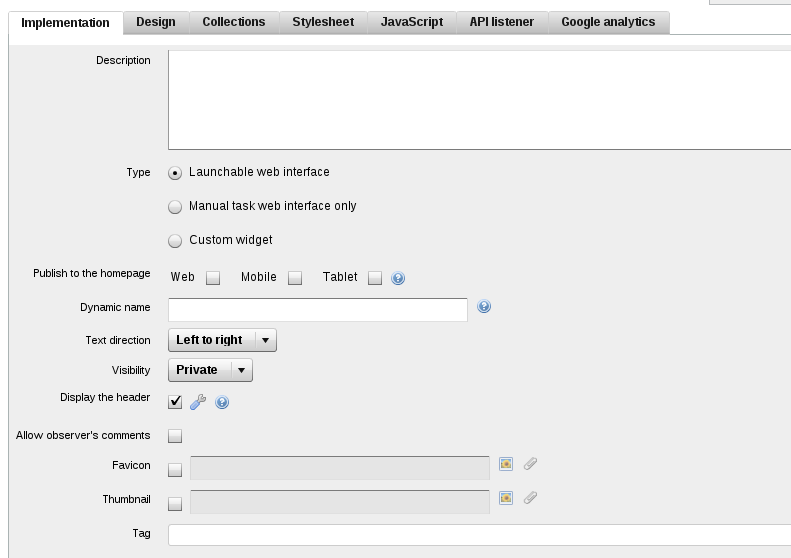Browse image for the Thumbnail field
This screenshot has height=558, width=791.
tap(506, 498)
